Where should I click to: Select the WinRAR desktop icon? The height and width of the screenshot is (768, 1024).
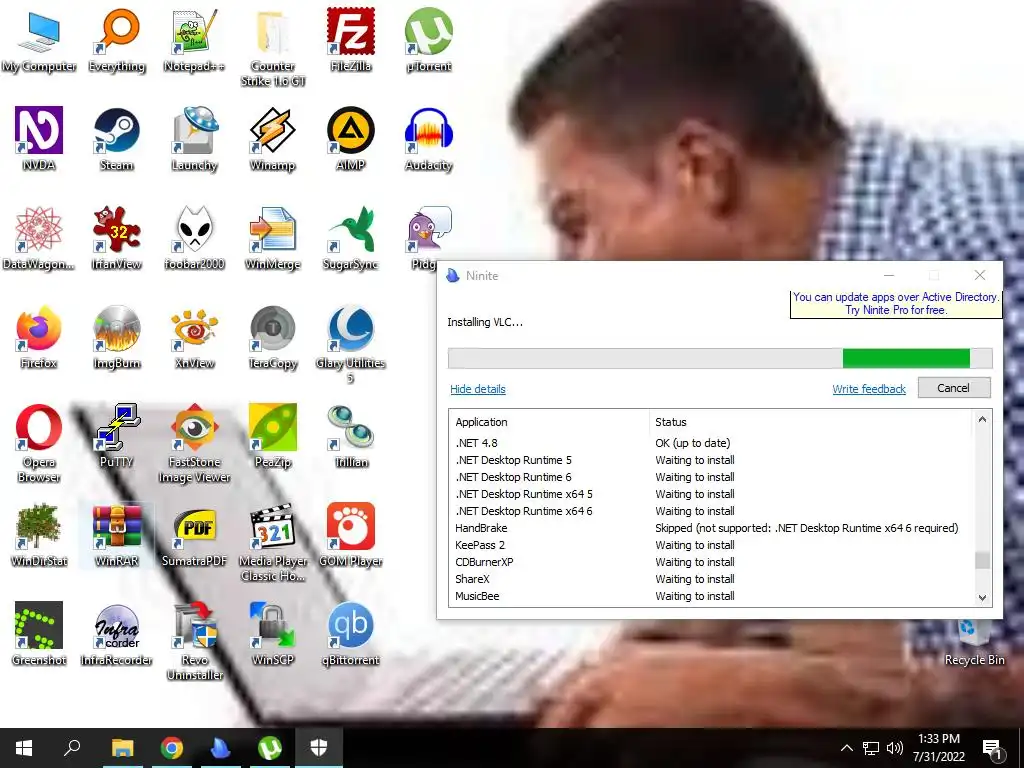(x=117, y=535)
